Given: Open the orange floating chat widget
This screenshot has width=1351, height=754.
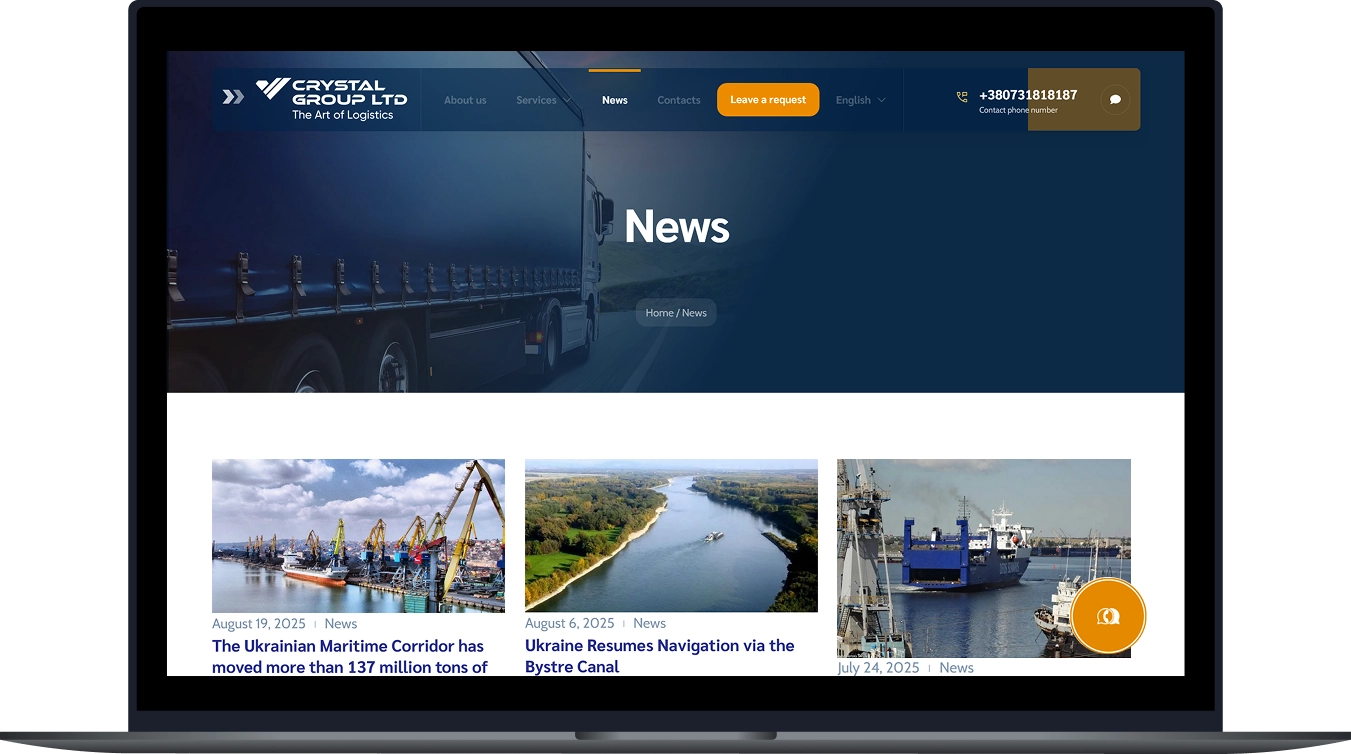Looking at the screenshot, I should pos(1108,616).
